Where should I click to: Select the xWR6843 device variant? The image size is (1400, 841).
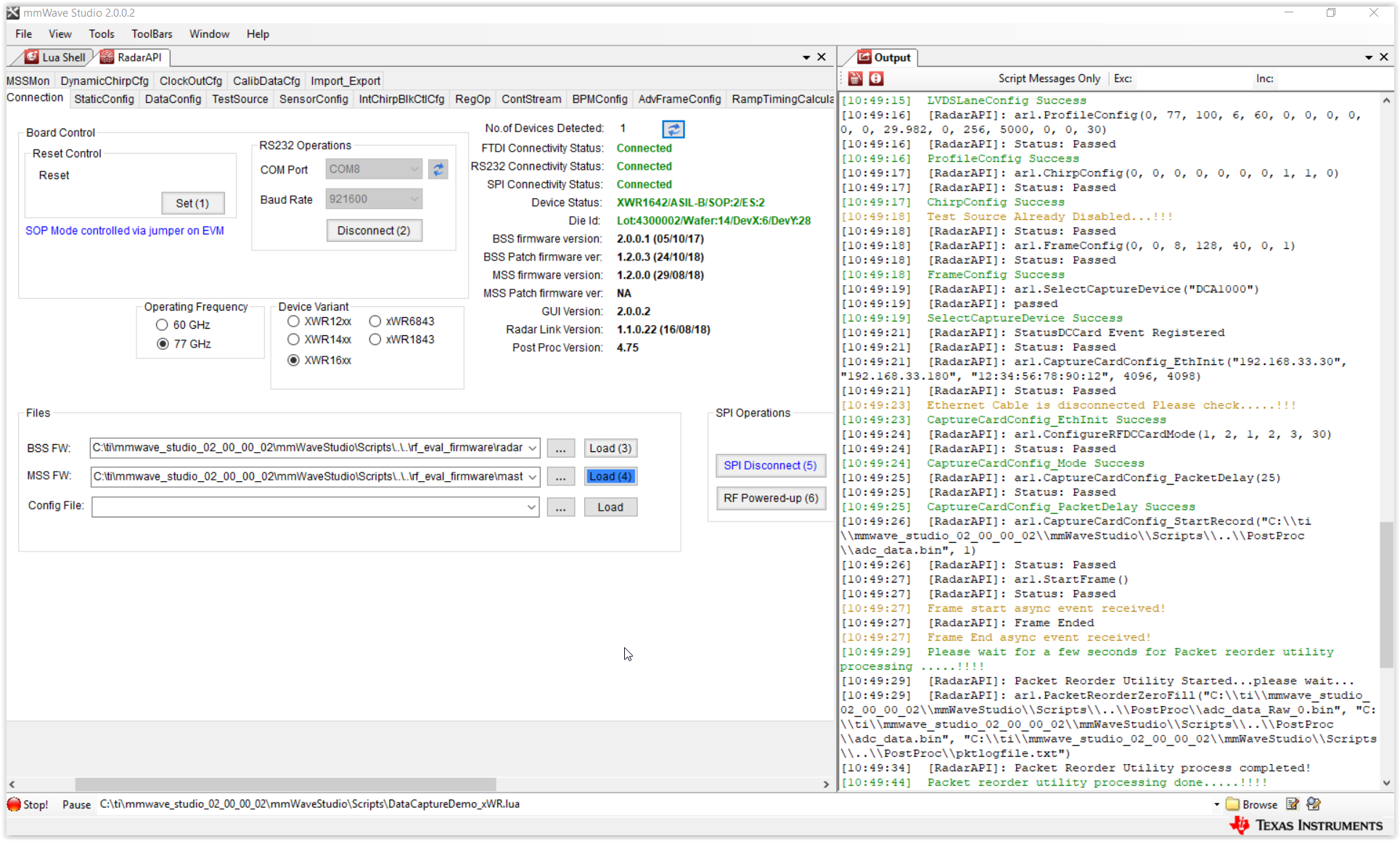[375, 321]
